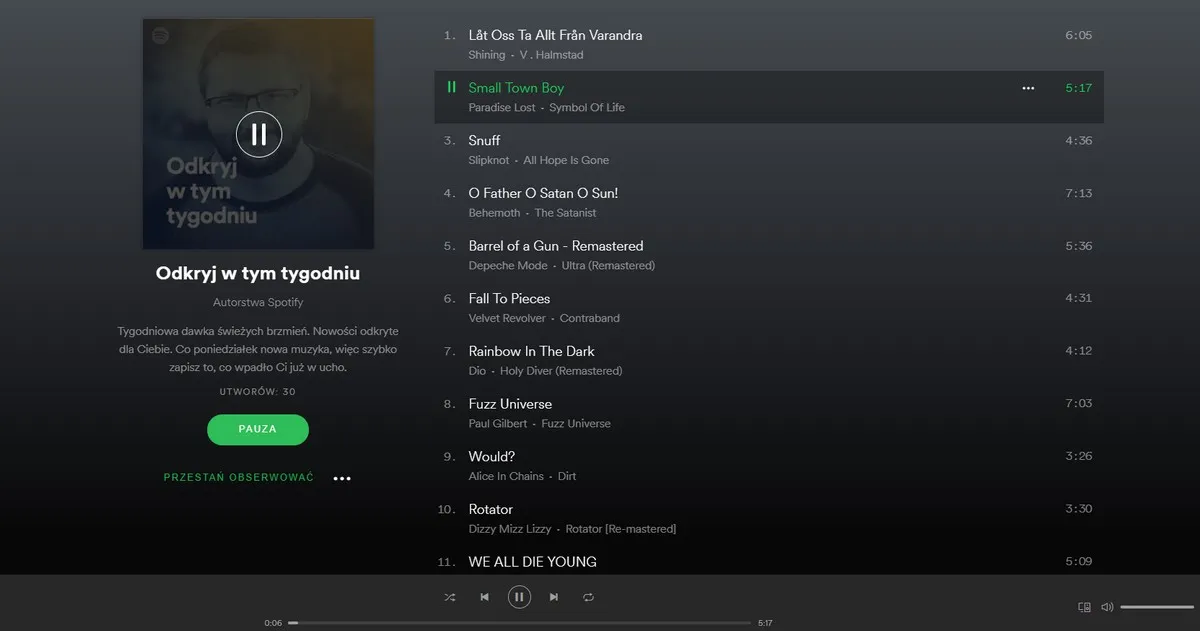This screenshot has width=1200, height=631.
Task: Open the Slipknot artist link
Action: [x=489, y=160]
